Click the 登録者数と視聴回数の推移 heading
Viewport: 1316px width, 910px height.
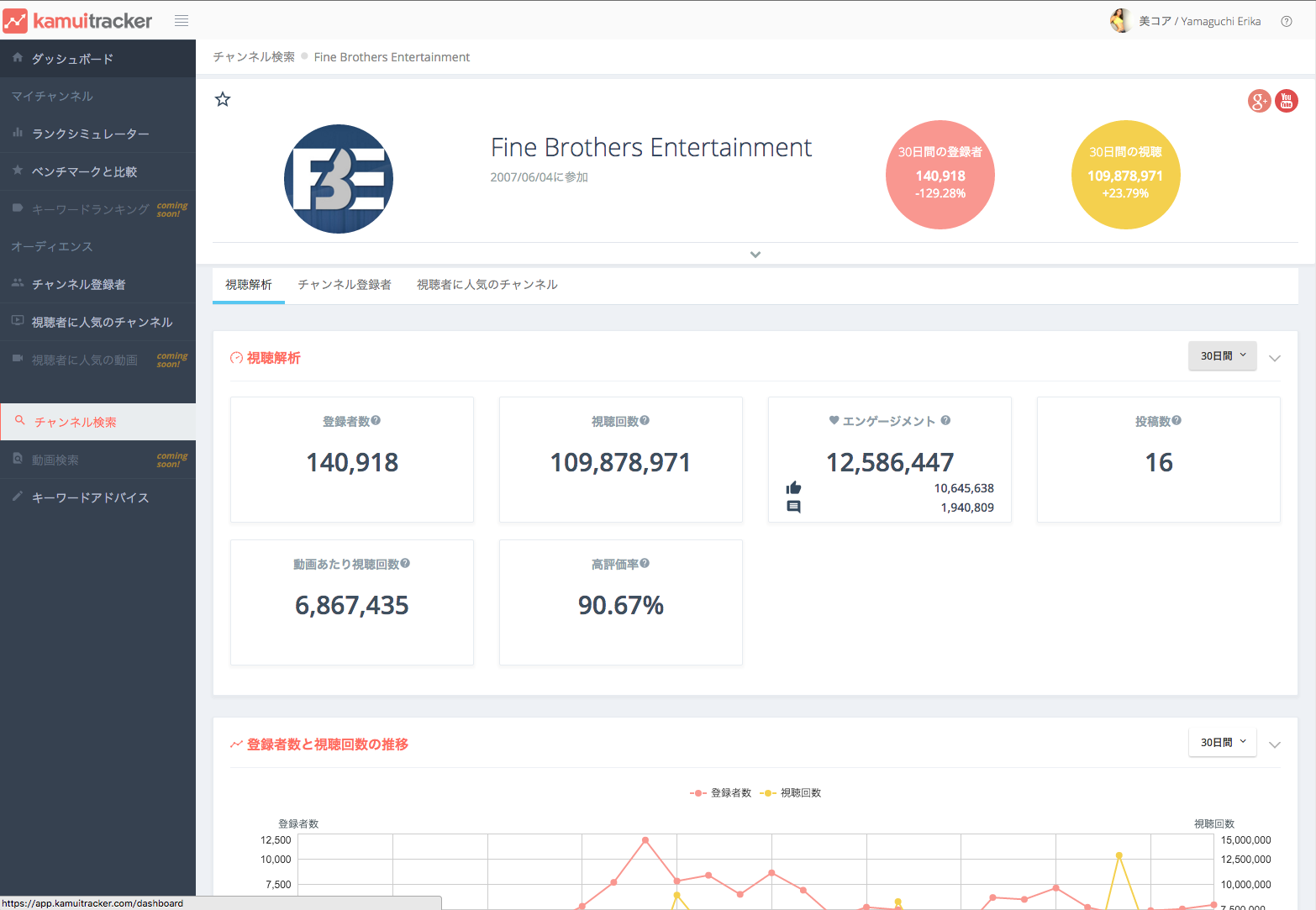pos(328,744)
